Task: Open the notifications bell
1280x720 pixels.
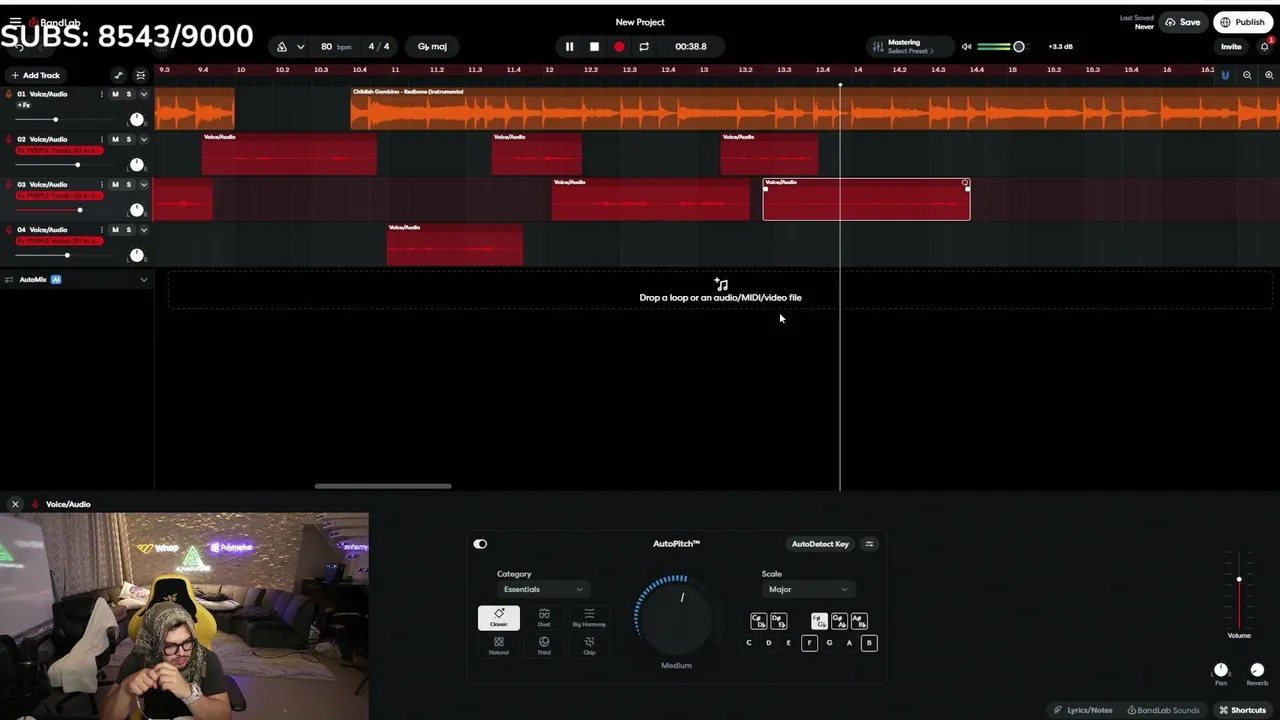Action: (1265, 47)
